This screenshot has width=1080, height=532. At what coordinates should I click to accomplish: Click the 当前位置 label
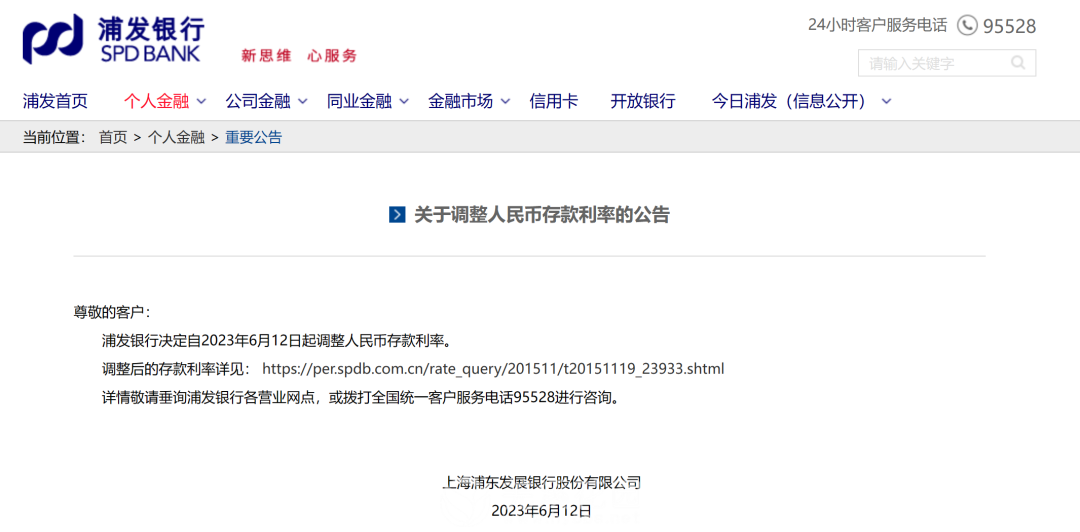(x=54, y=137)
